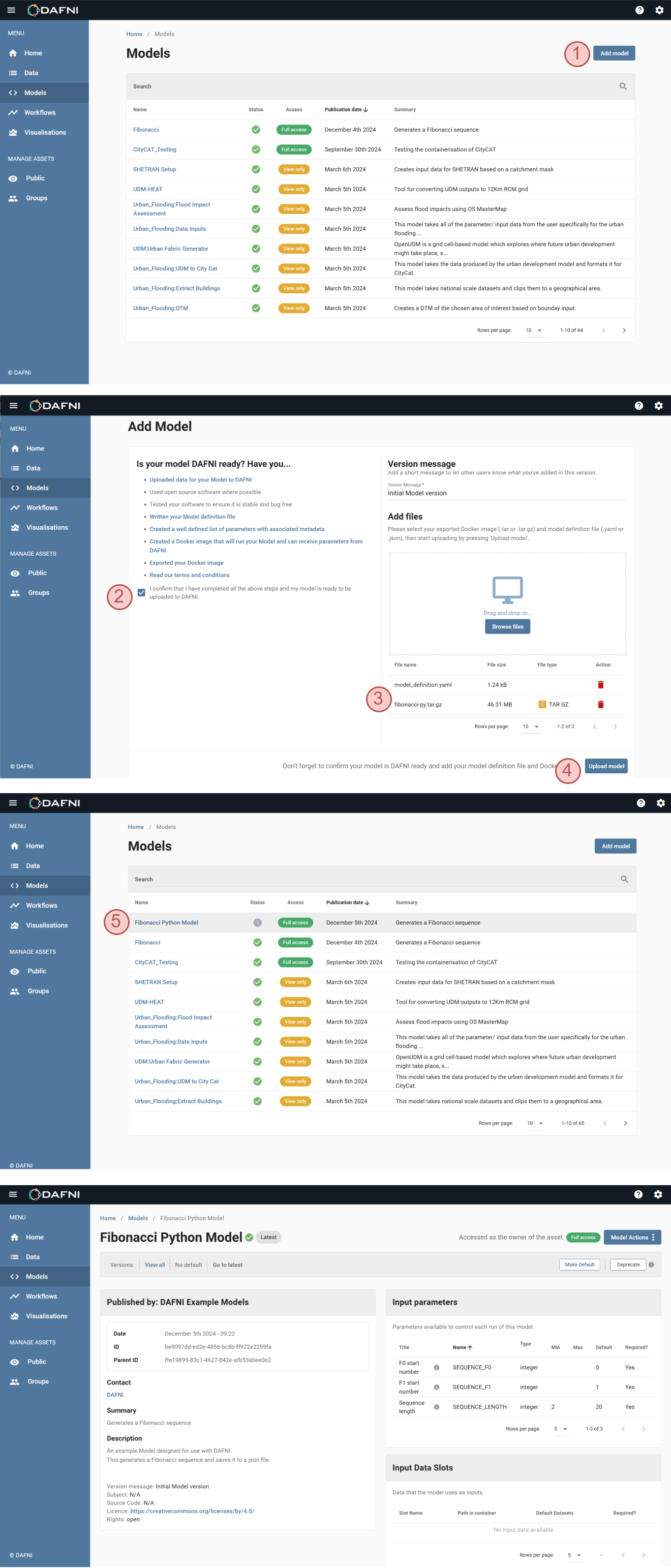
Task: Click the info icon beside Deprecate button
Action: tap(651, 1264)
